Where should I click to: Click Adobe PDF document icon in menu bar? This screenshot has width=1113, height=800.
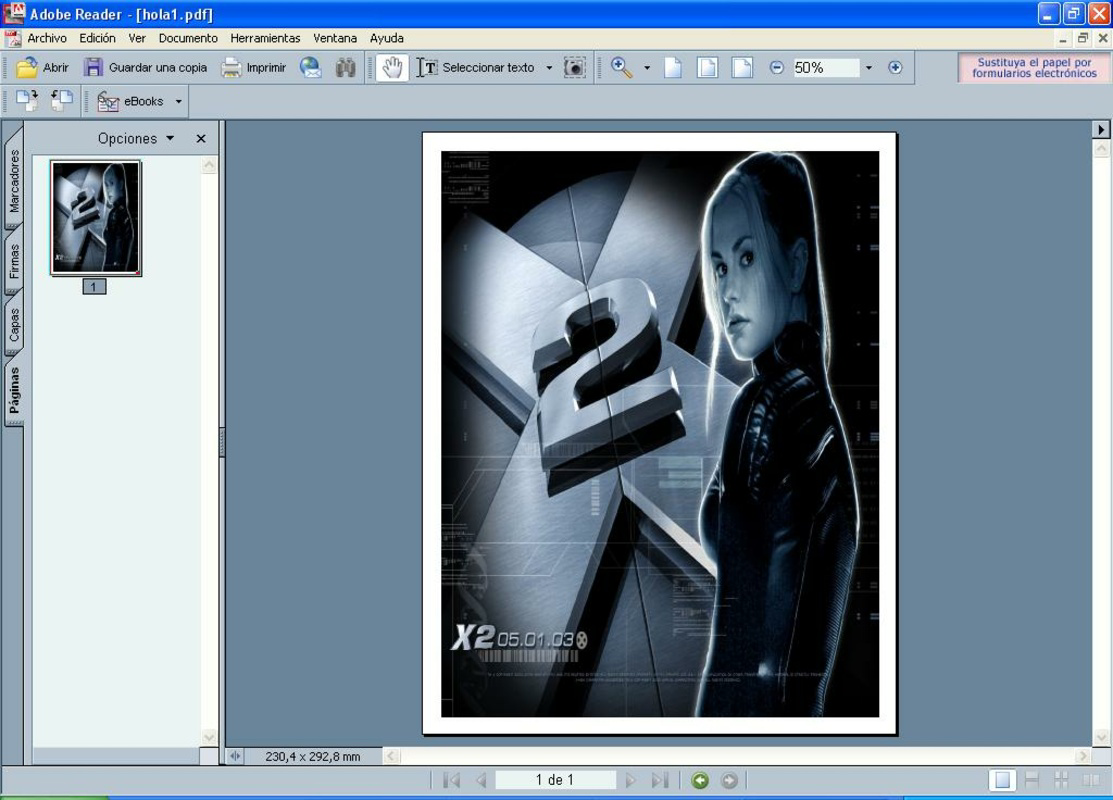(12, 38)
